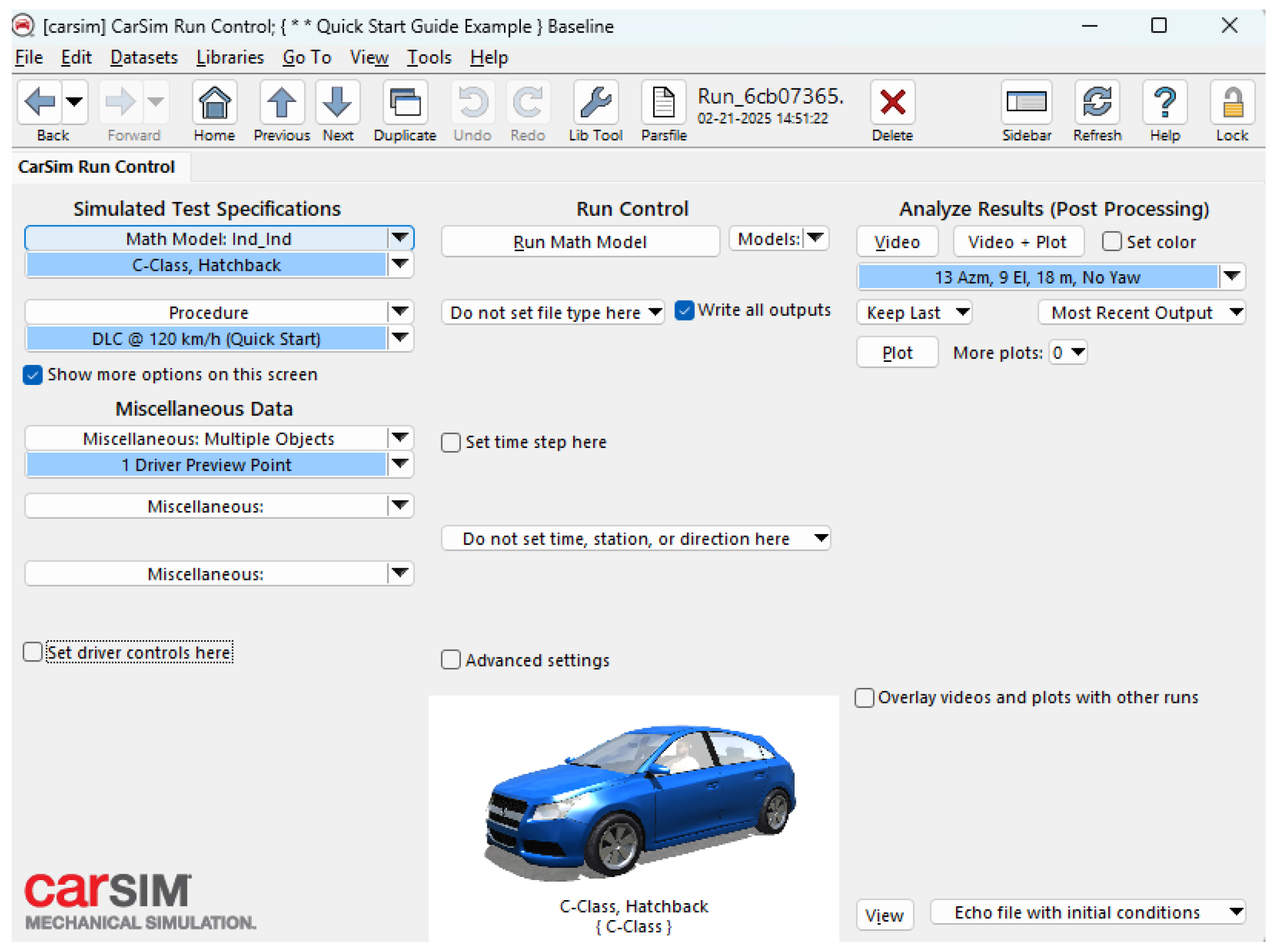1275x952 pixels.
Task: Enable the Set color checkbox
Action: pyautogui.click(x=1111, y=242)
